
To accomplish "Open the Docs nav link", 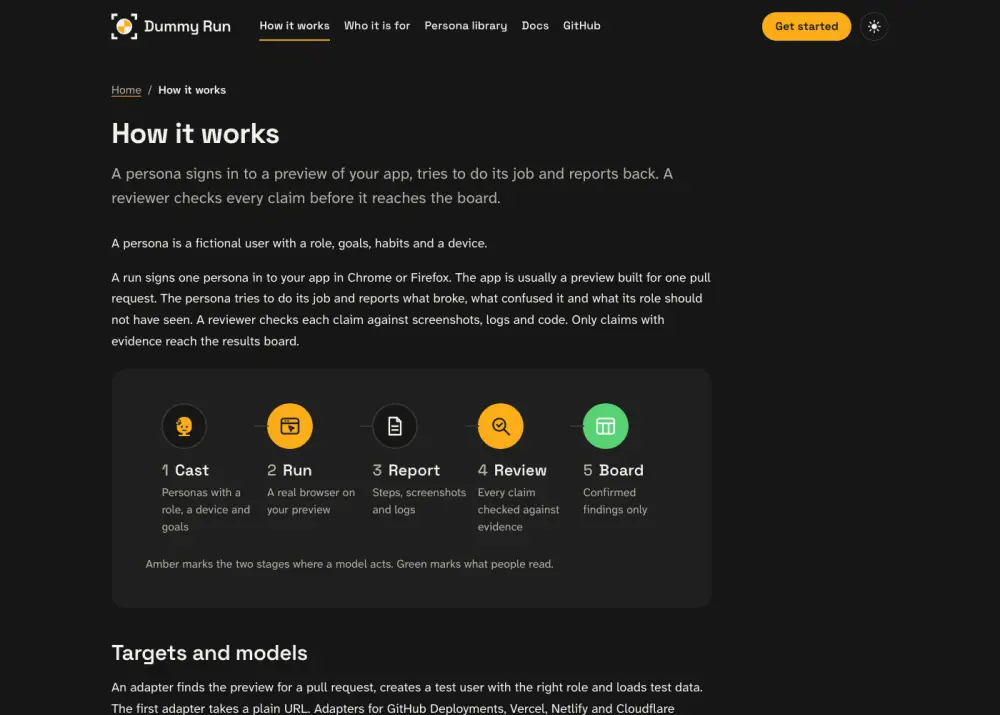I will [x=535, y=26].
